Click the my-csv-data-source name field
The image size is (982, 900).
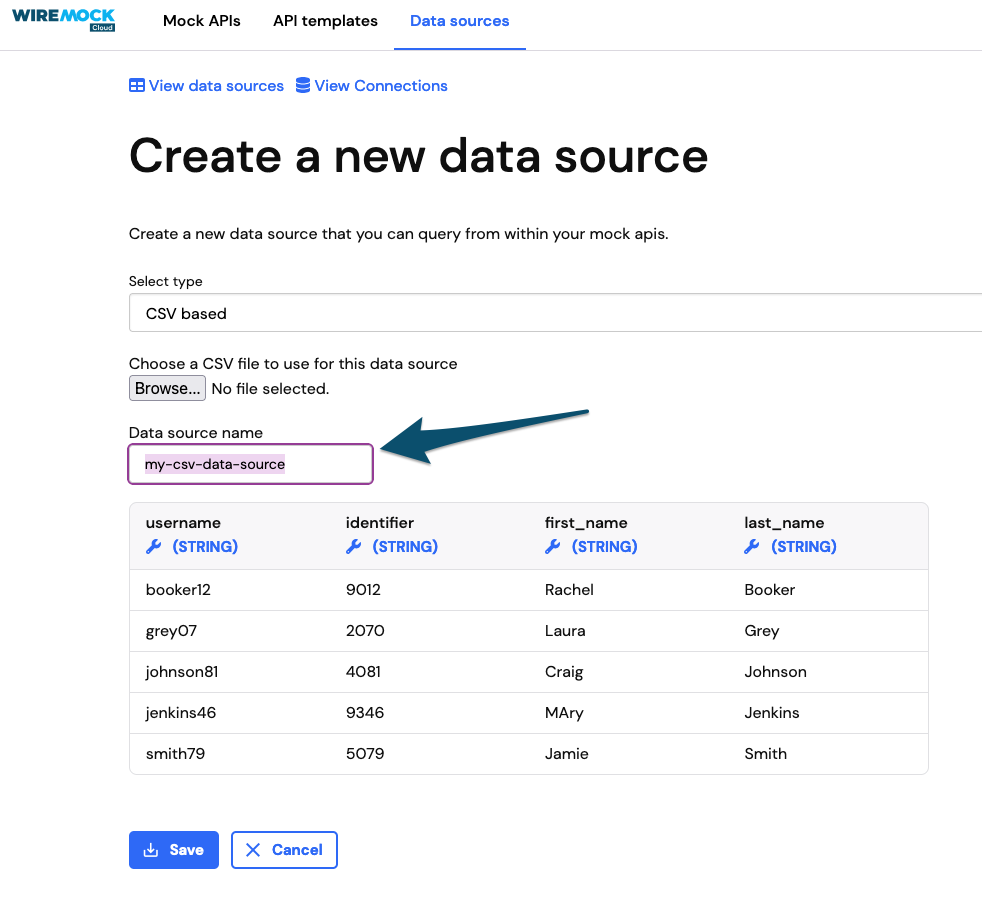[250, 463]
